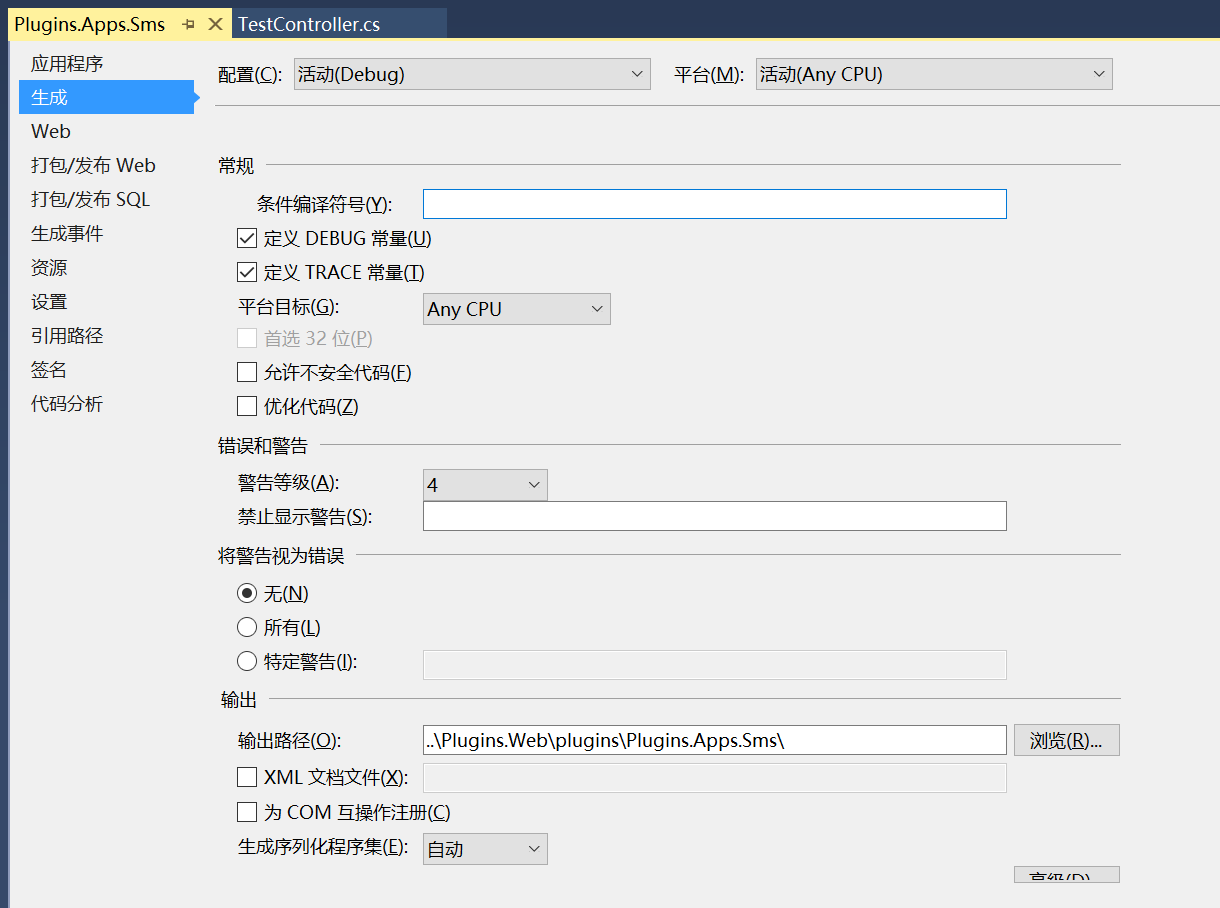Viewport: 1220px width, 908px height.
Task: Choose the 特定警告 radio option
Action: pyautogui.click(x=247, y=662)
